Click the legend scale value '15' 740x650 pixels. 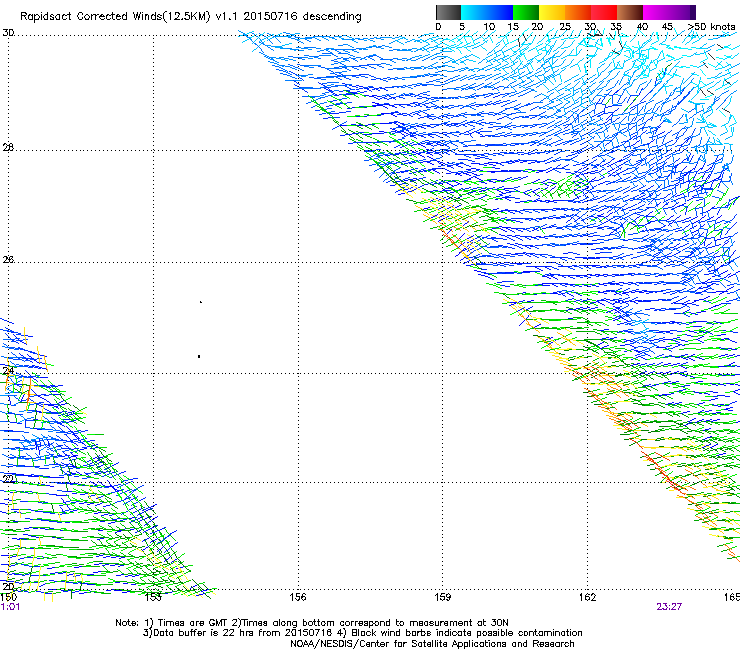click(513, 27)
